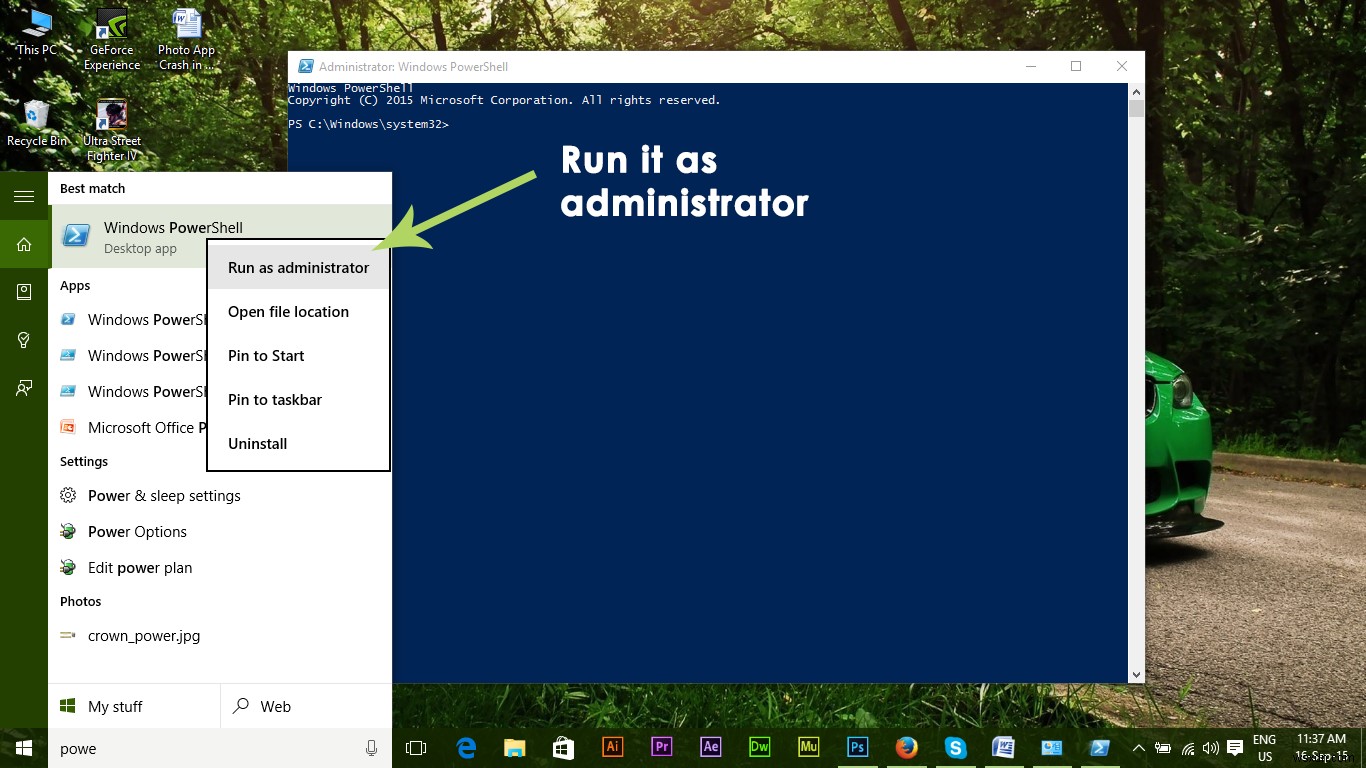The height and width of the screenshot is (768, 1366).
Task: Open the Edit power plan result
Action: point(220,568)
